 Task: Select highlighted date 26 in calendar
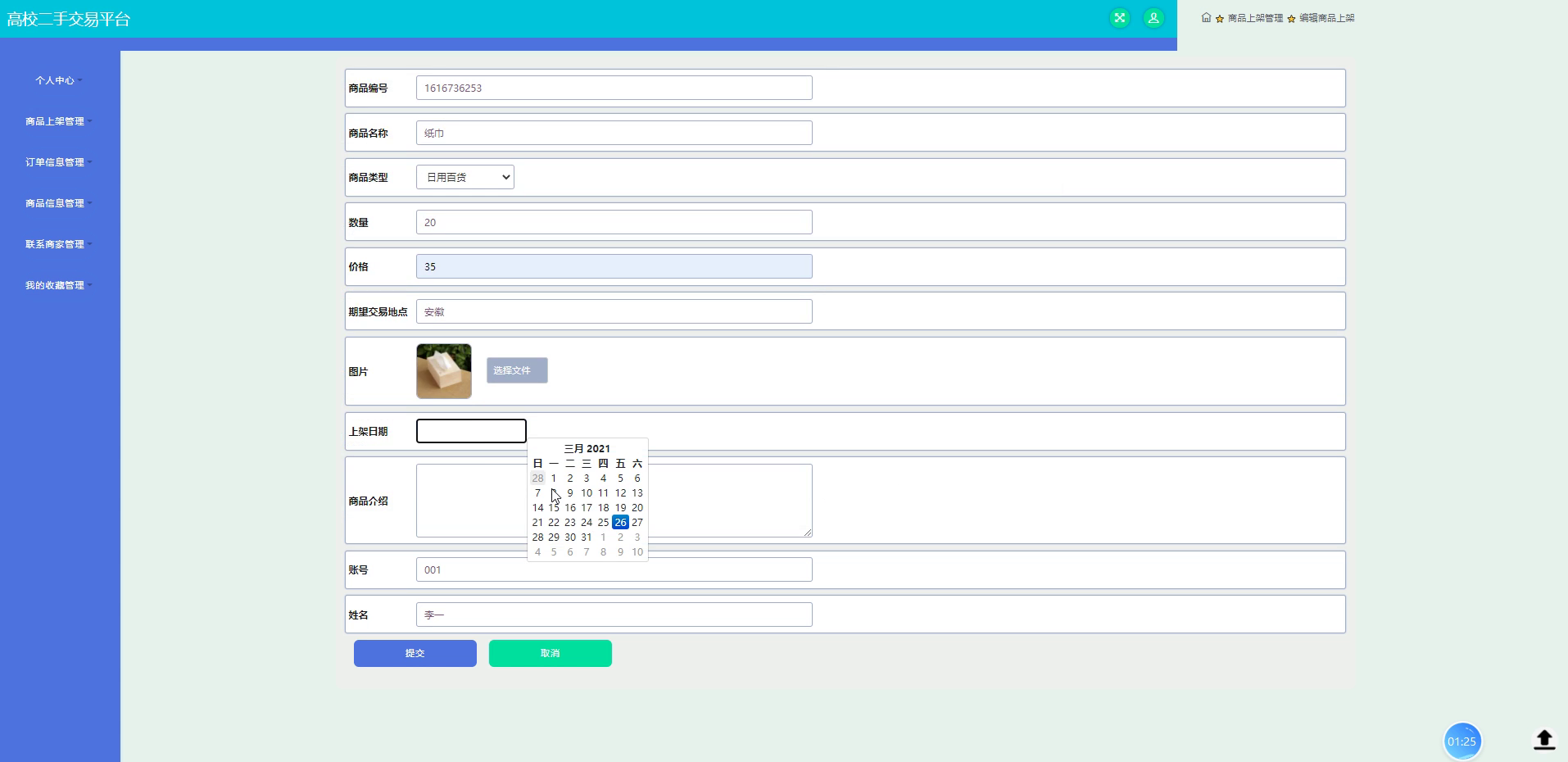(x=620, y=522)
